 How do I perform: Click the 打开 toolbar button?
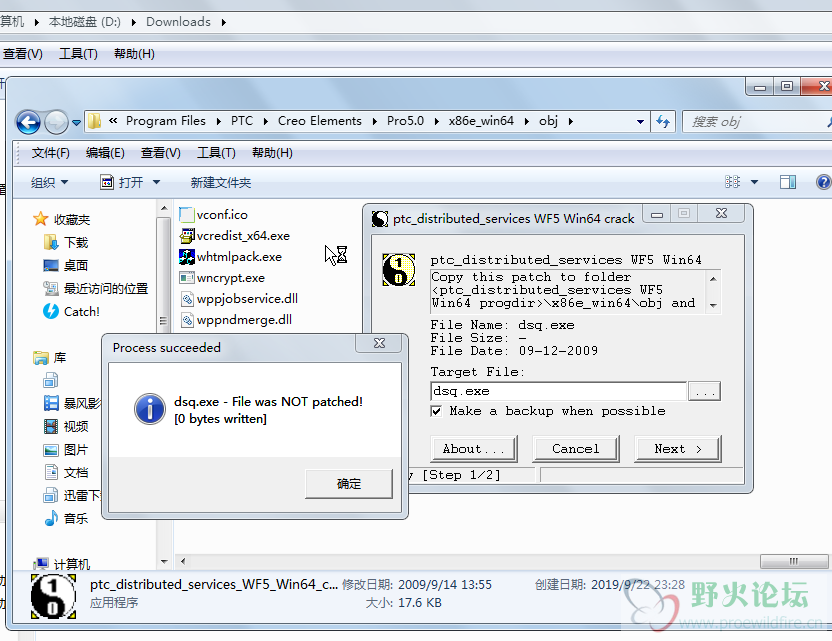click(x=122, y=183)
